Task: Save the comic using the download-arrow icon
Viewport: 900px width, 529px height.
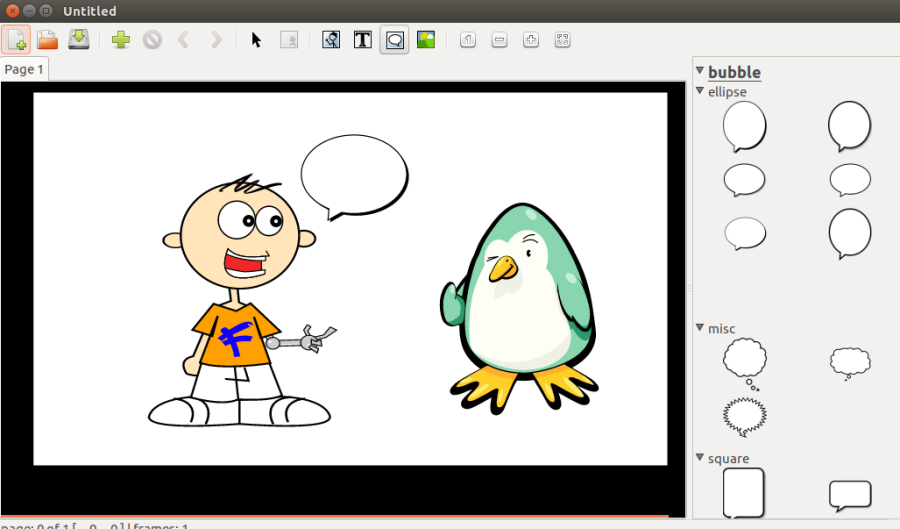Action: pos(79,40)
